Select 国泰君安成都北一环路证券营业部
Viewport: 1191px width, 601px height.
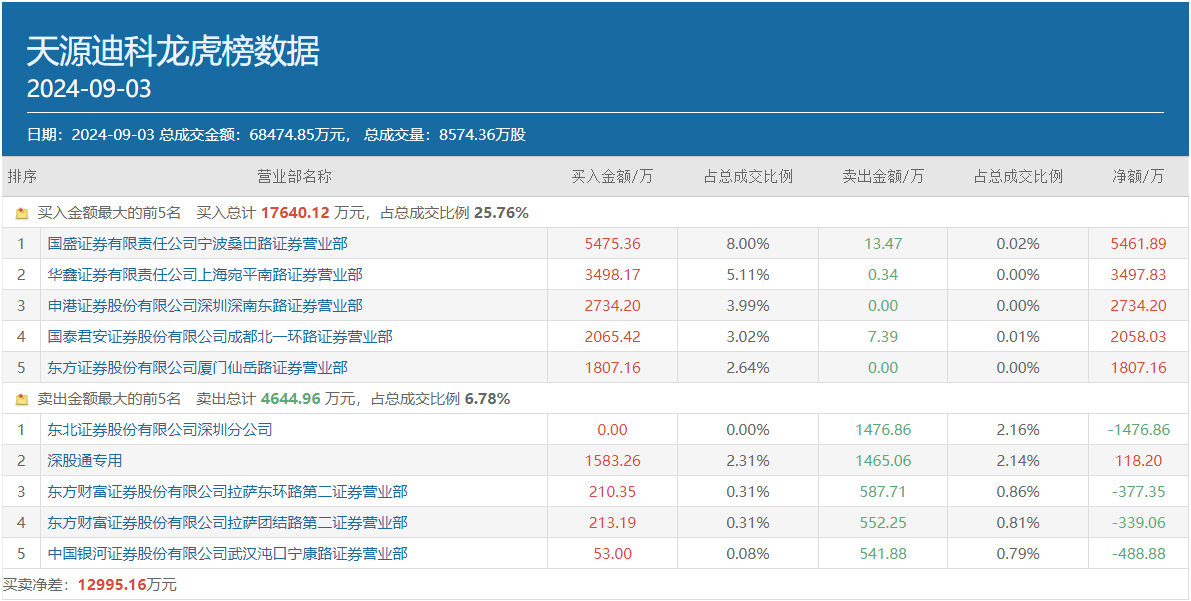click(220, 336)
